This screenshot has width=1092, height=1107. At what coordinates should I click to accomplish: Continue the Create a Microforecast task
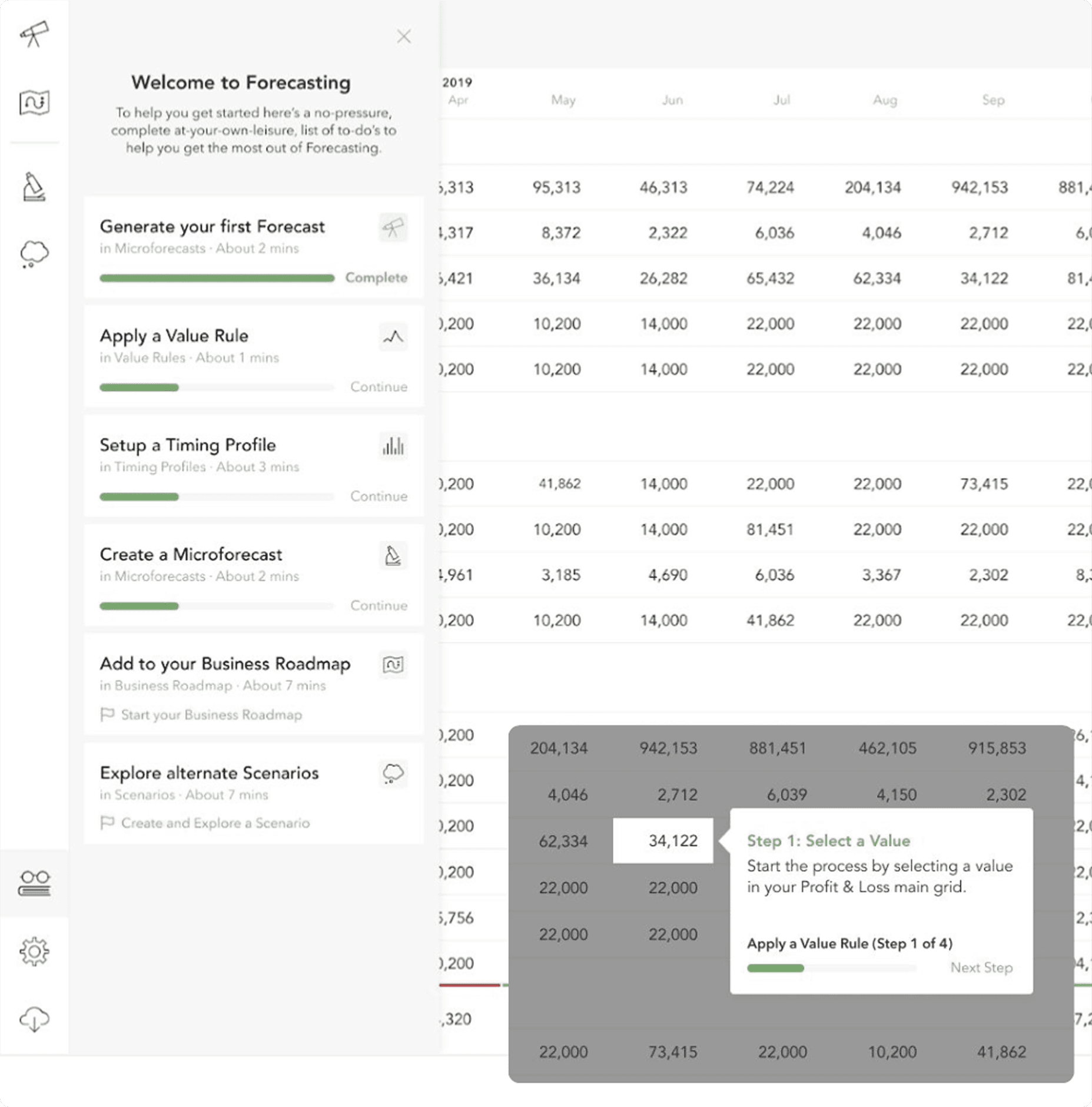click(x=379, y=605)
